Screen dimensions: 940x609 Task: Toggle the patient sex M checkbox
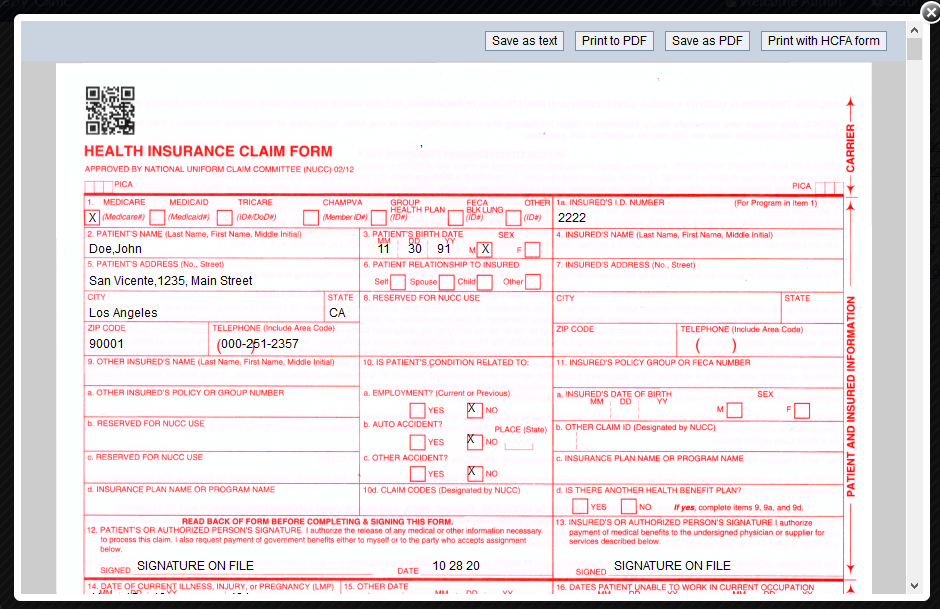coord(484,249)
